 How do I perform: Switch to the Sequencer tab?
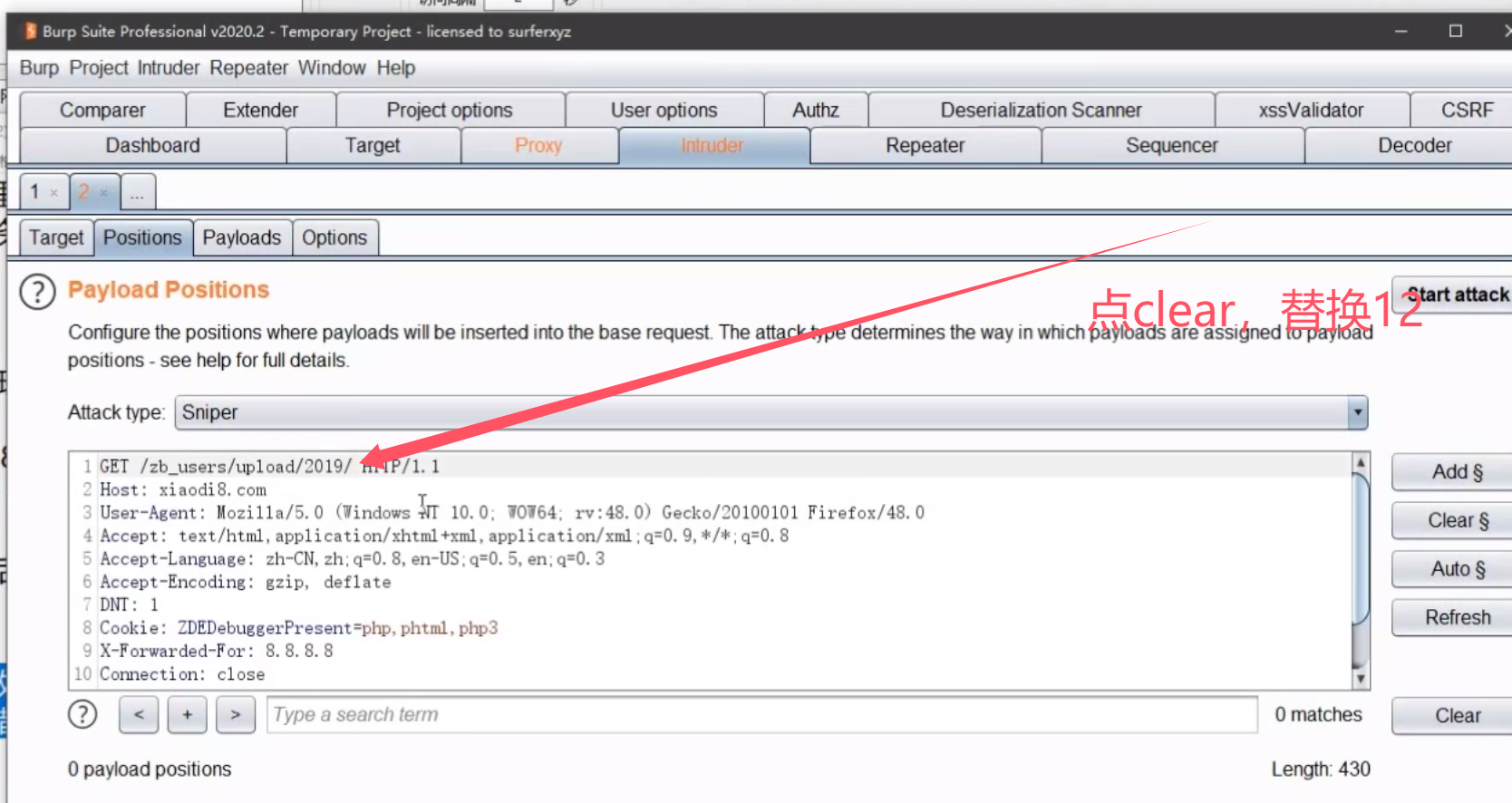(x=1172, y=145)
